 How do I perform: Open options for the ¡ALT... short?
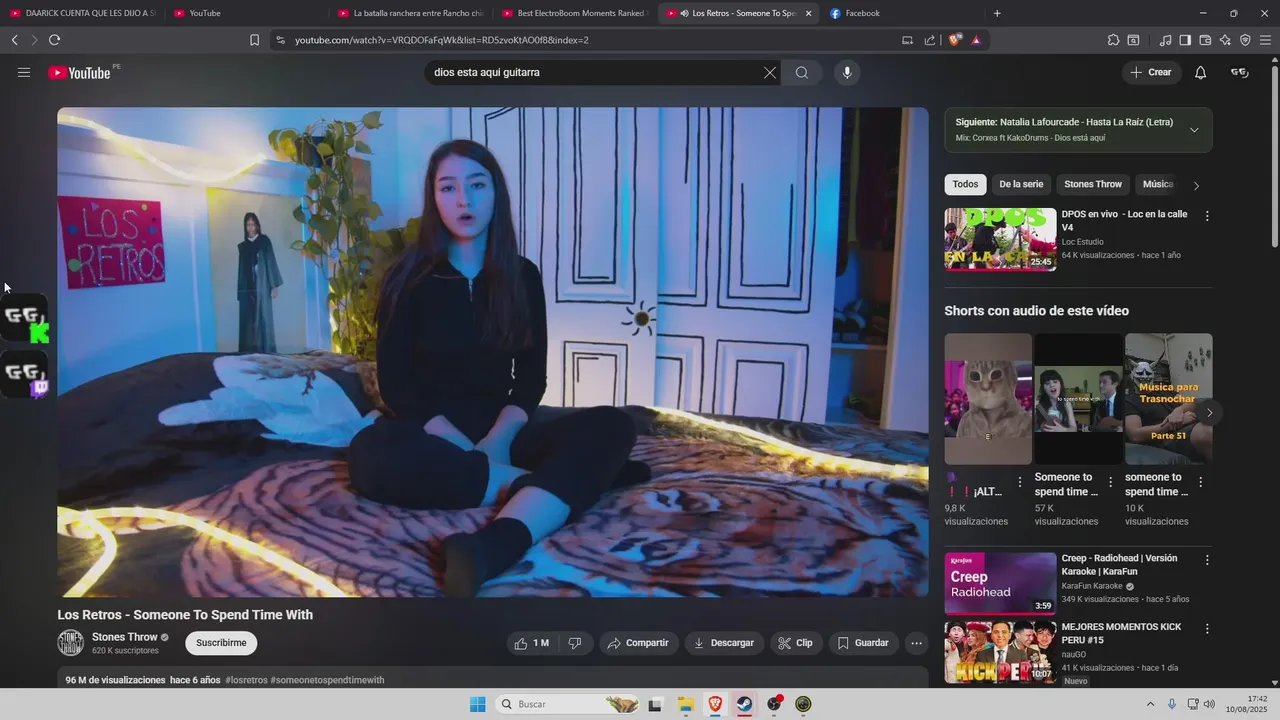1020,482
